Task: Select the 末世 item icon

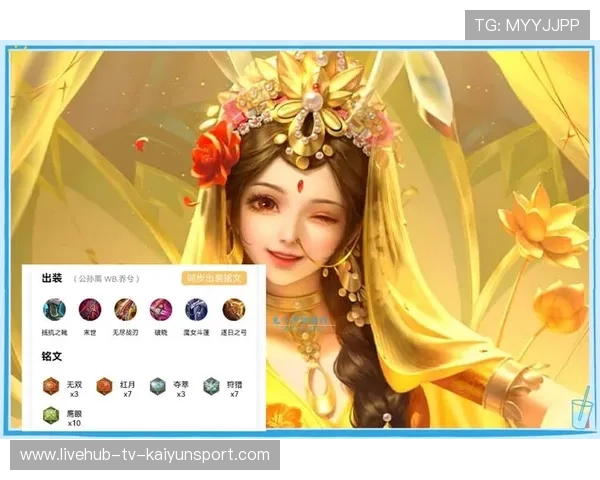Action: (89, 309)
